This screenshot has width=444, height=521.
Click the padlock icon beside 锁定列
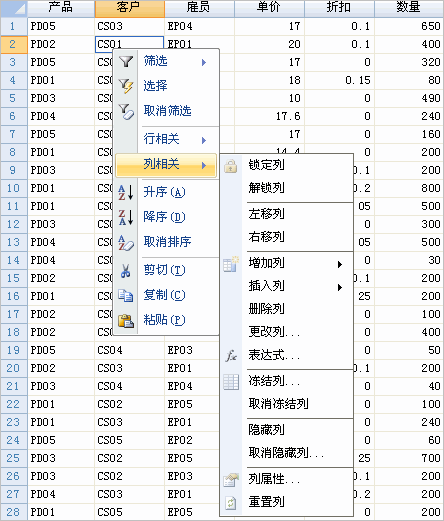pos(231,166)
